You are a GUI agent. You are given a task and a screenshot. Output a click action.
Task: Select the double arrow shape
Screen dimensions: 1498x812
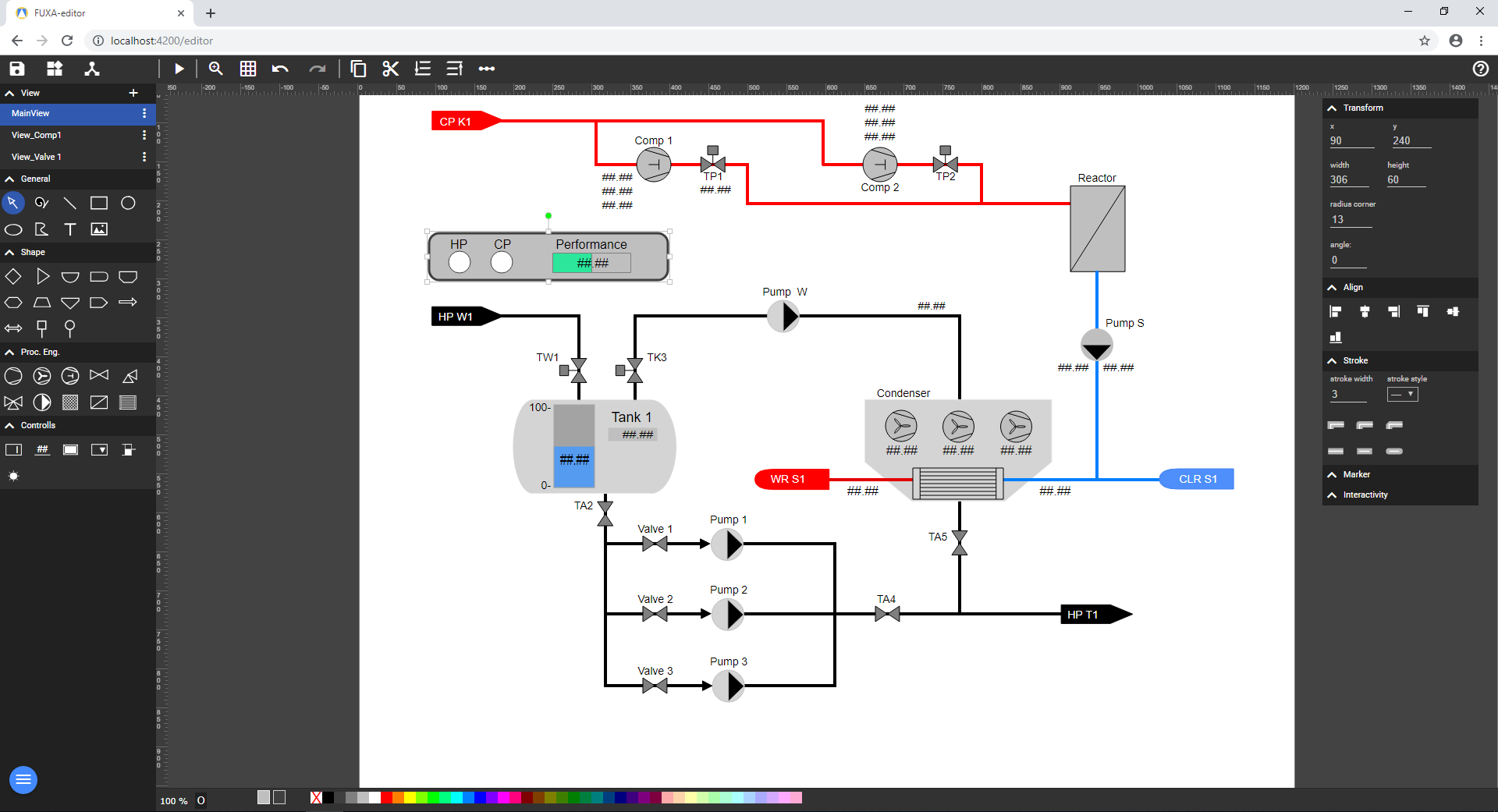tap(13, 328)
